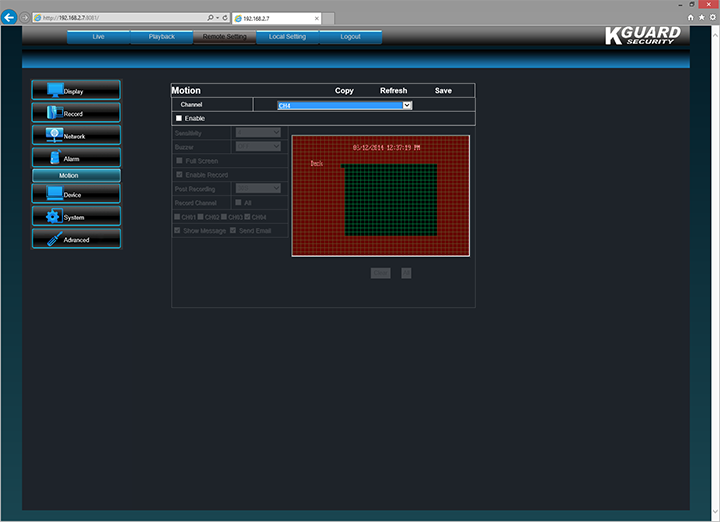Screen dimensions: 720x522
Task: Click the Alarm icon in sidebar
Action: point(54,157)
